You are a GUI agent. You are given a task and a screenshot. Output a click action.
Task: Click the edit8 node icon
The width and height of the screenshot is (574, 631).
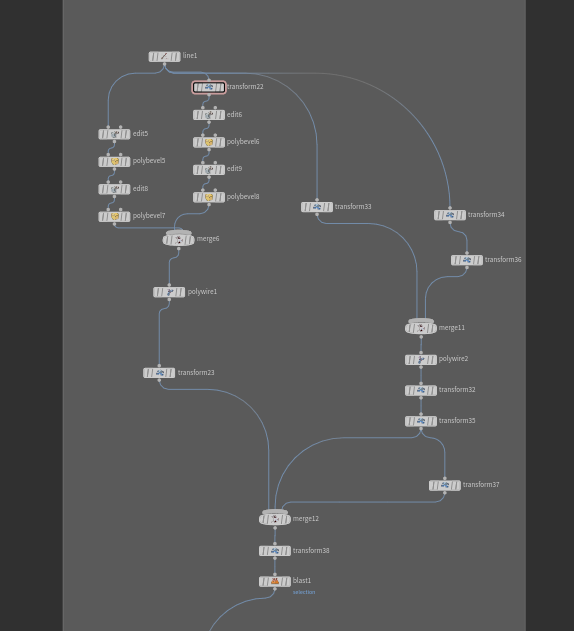[x=114, y=189]
